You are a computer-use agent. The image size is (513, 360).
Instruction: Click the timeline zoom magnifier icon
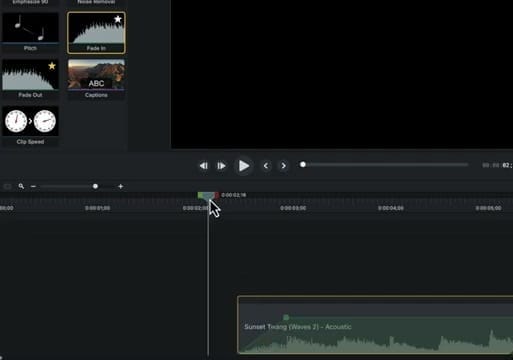point(21,186)
